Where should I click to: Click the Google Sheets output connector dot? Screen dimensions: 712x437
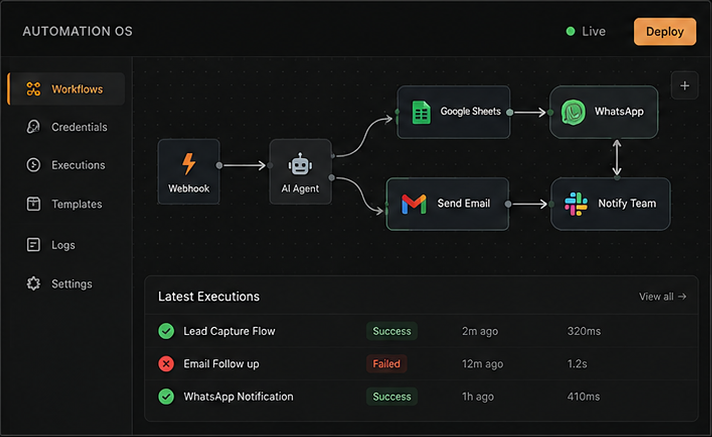coord(510,112)
